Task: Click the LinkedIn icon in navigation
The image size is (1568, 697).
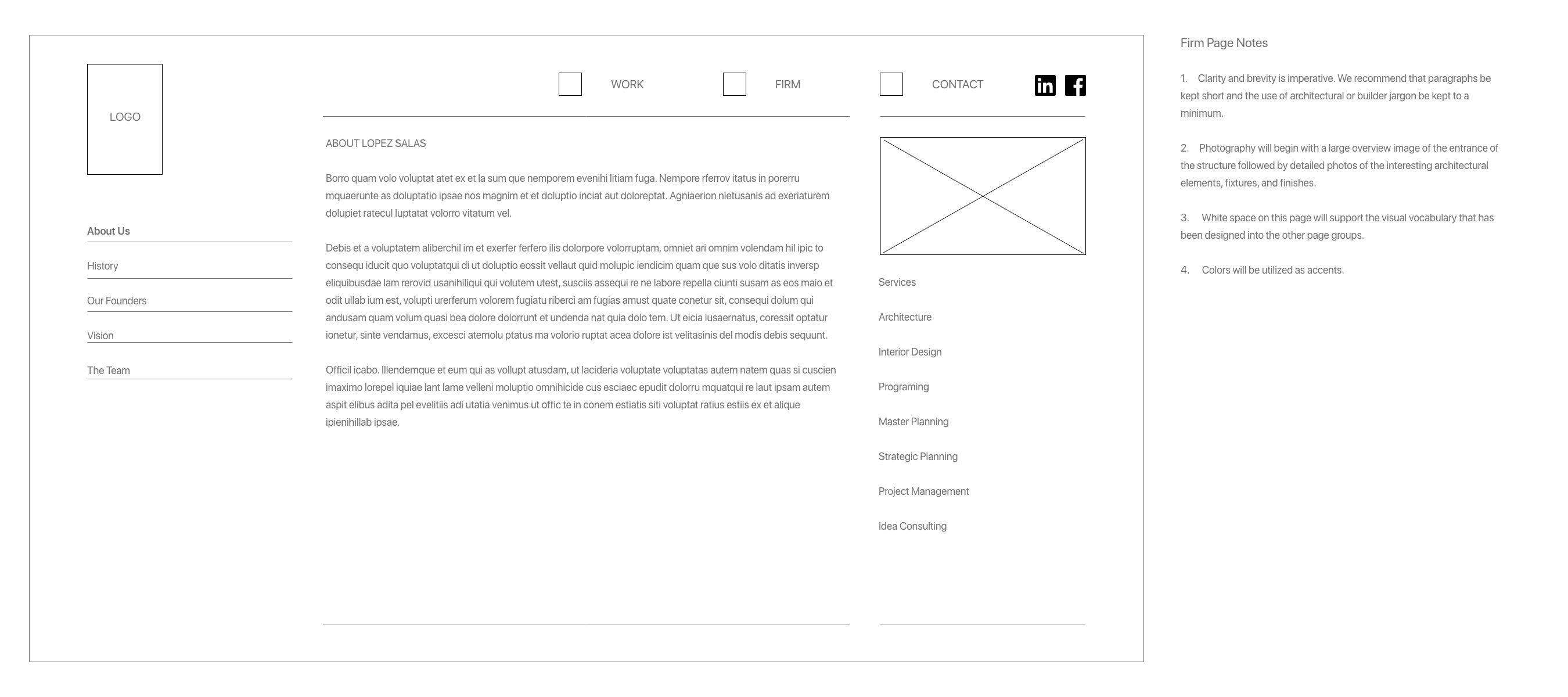Action: point(1045,84)
